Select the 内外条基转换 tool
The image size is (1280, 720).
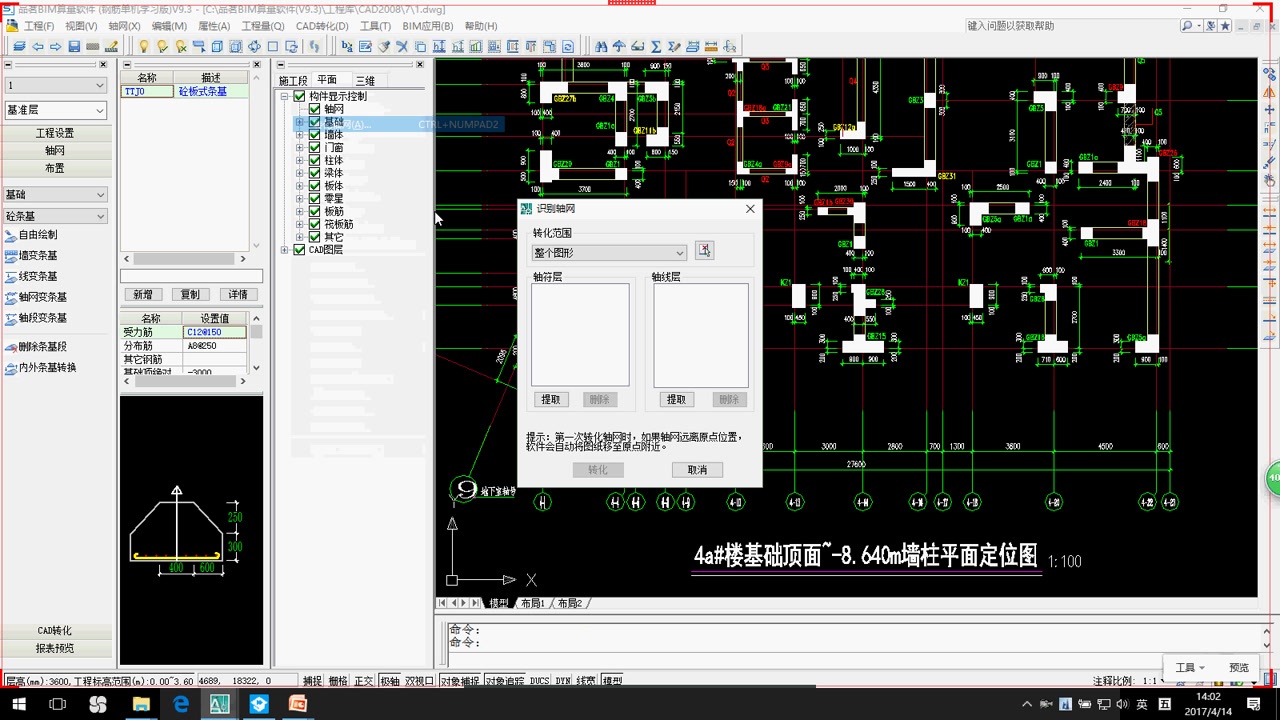41,367
